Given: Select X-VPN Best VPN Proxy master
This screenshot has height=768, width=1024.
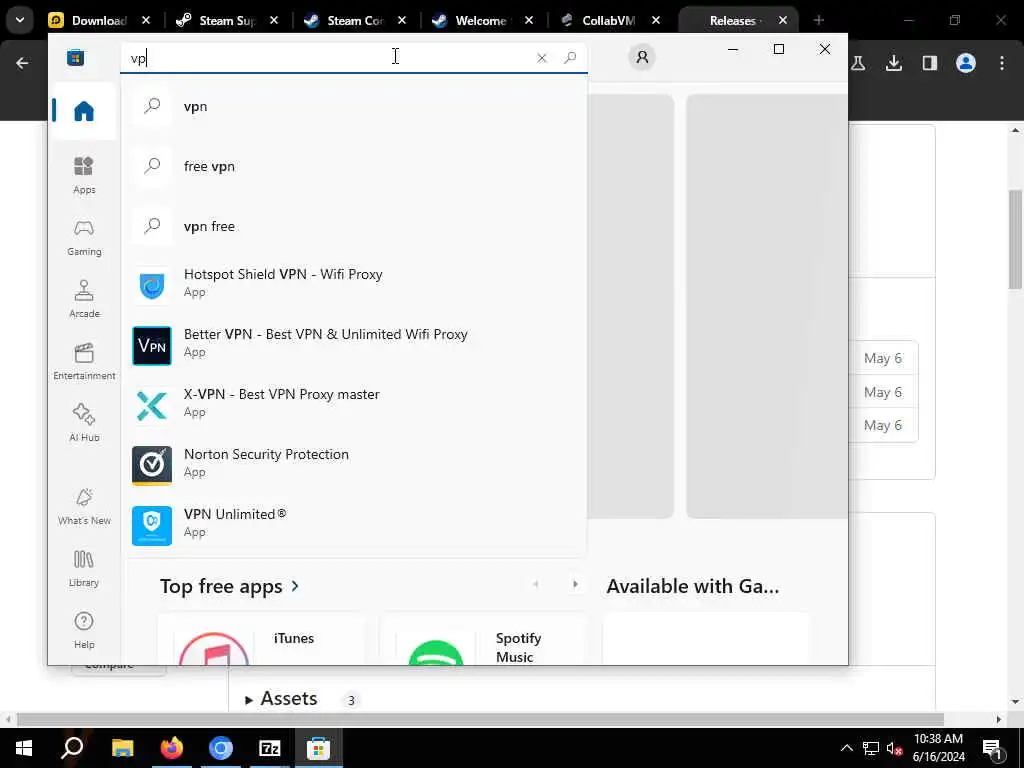Looking at the screenshot, I should 354,404.
